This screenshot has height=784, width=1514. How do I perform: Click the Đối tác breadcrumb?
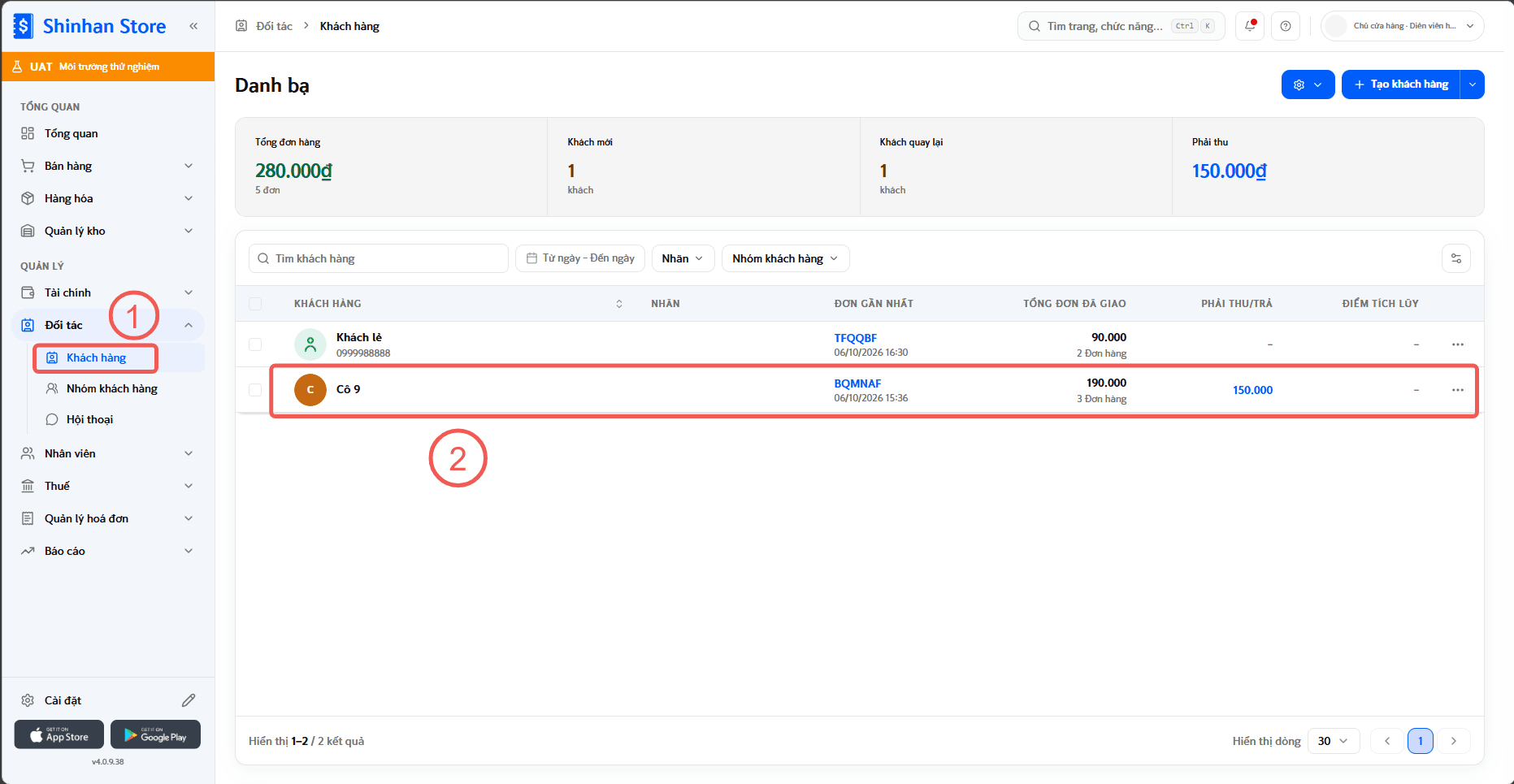coord(274,26)
